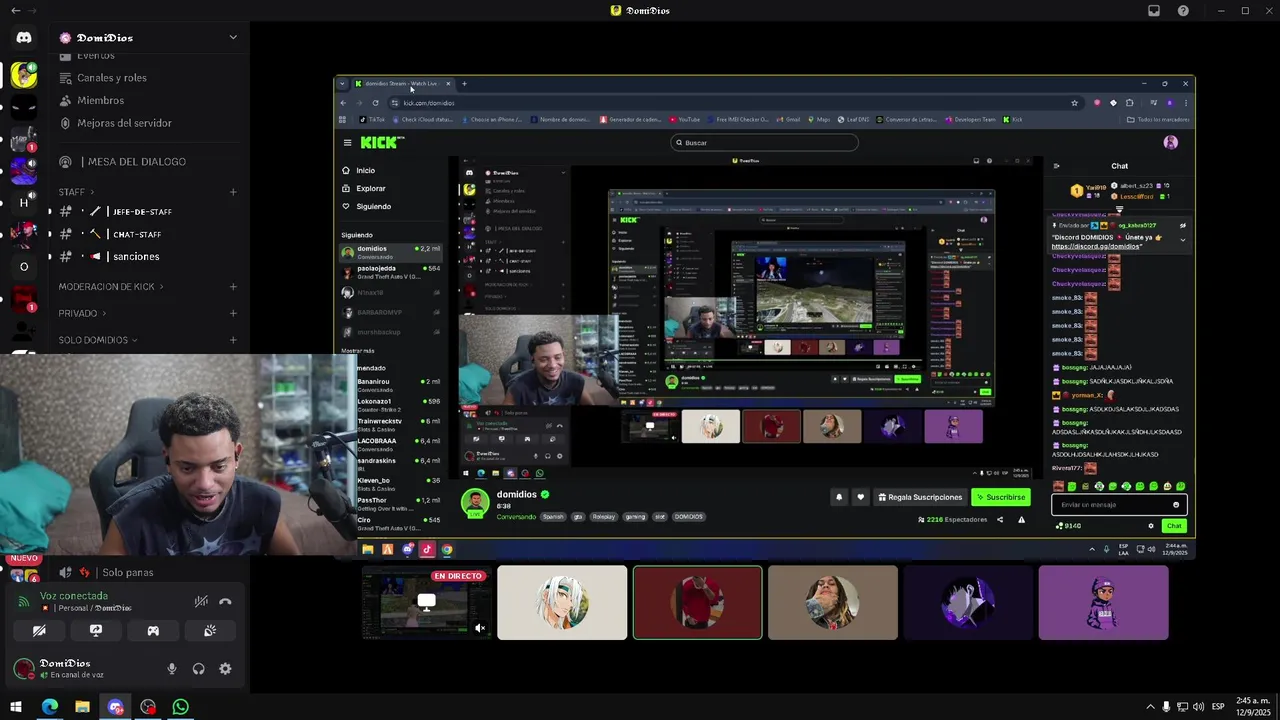Open the soundboard in voice panel
The image size is (1280, 720).
coord(210,631)
